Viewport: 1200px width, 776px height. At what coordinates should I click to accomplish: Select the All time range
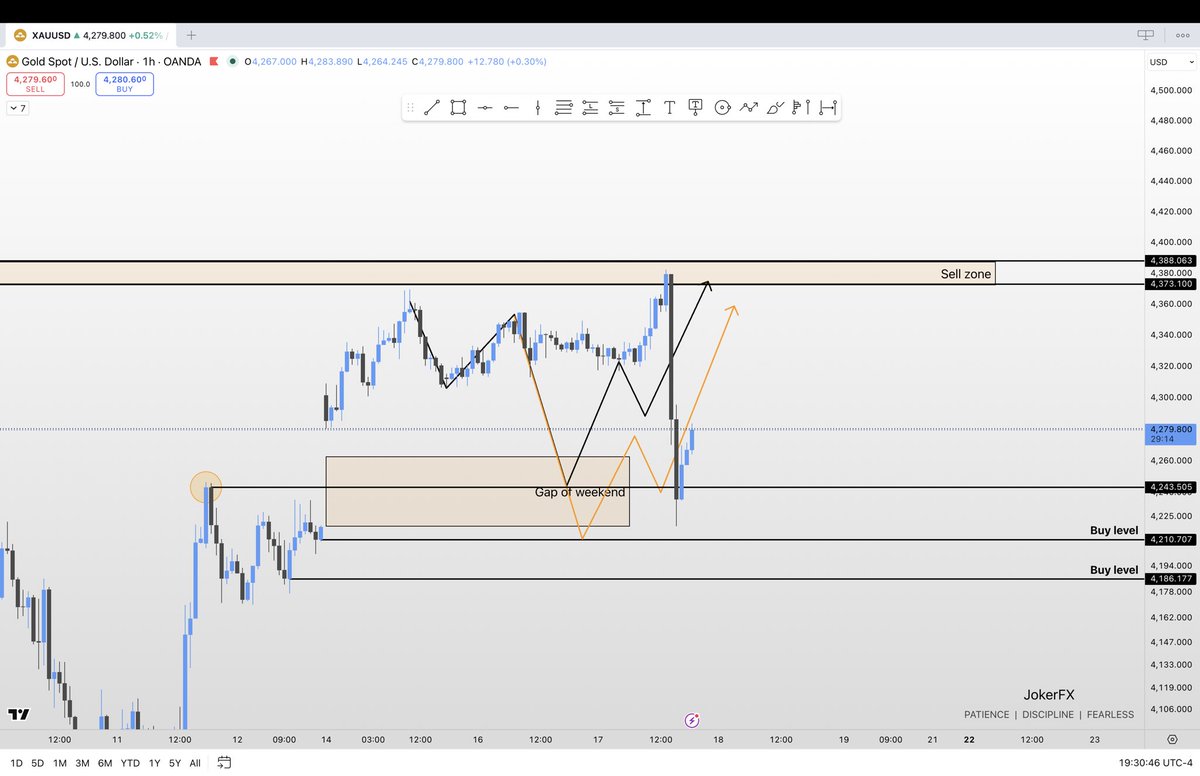coord(195,763)
